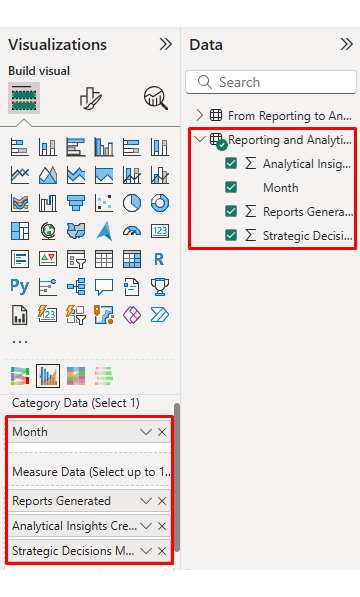
Task: Select the Paginated report visual
Action: tap(19, 315)
